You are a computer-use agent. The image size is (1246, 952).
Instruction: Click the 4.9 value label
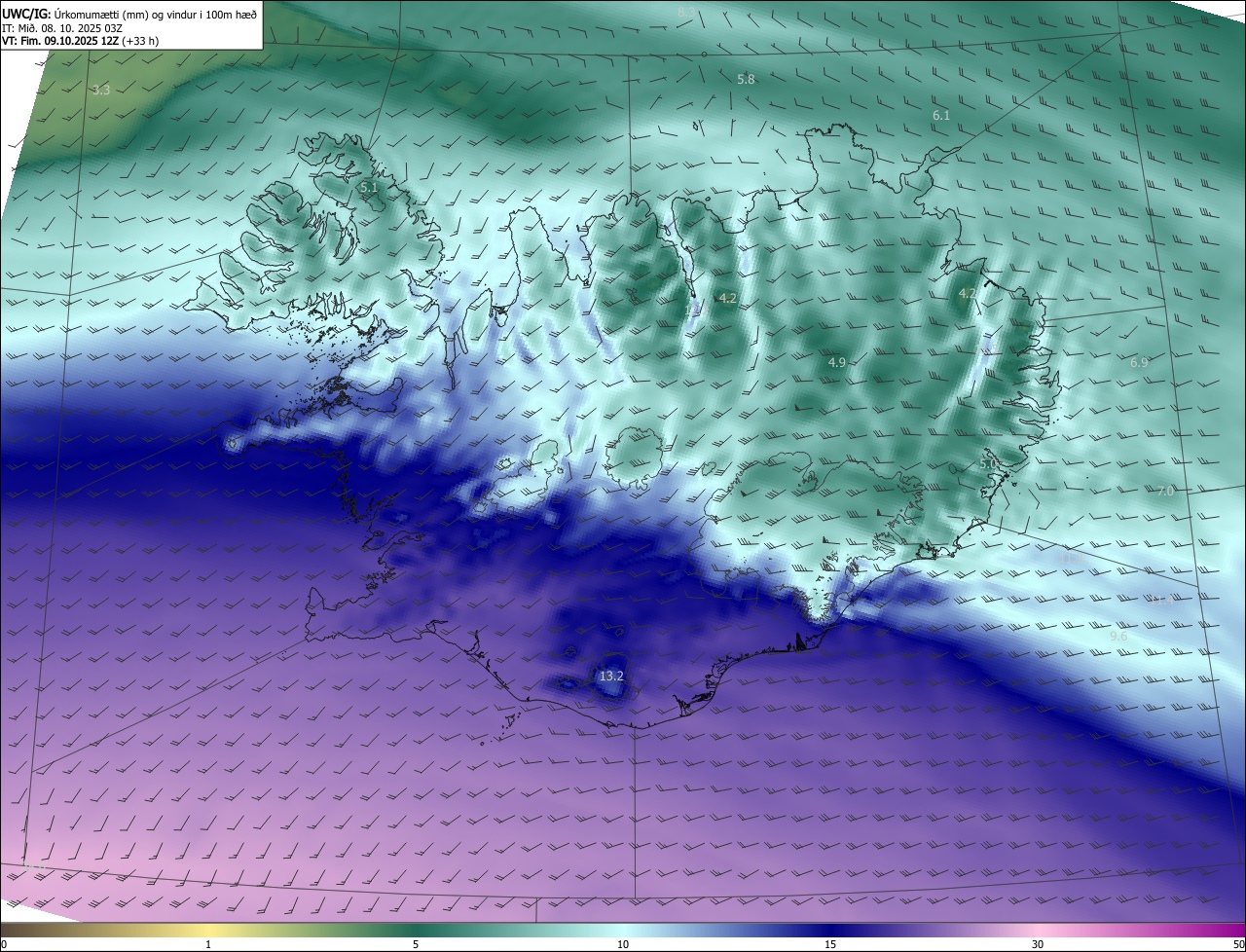click(x=836, y=362)
